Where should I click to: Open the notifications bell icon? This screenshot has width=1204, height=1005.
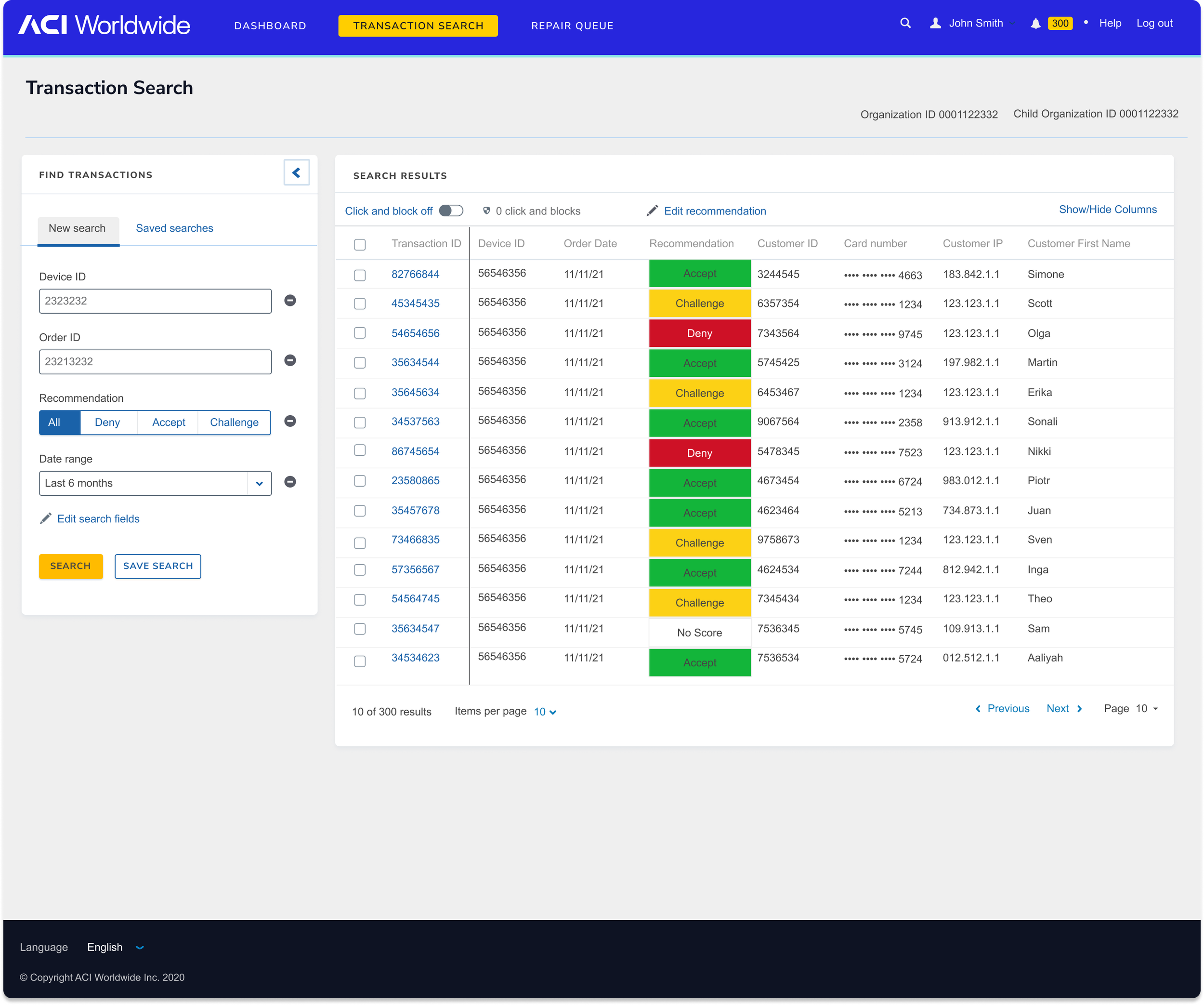pos(1035,24)
